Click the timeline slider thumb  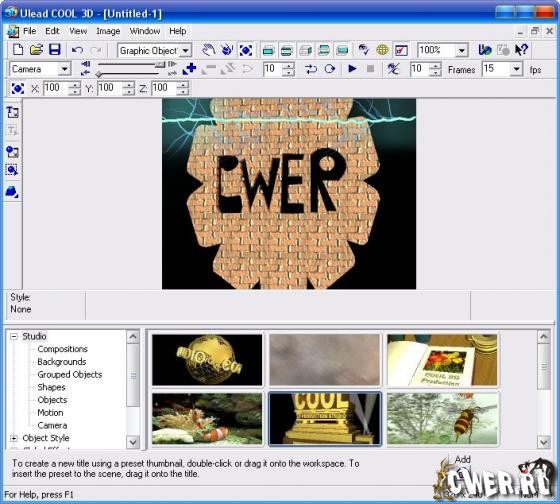[99, 74]
